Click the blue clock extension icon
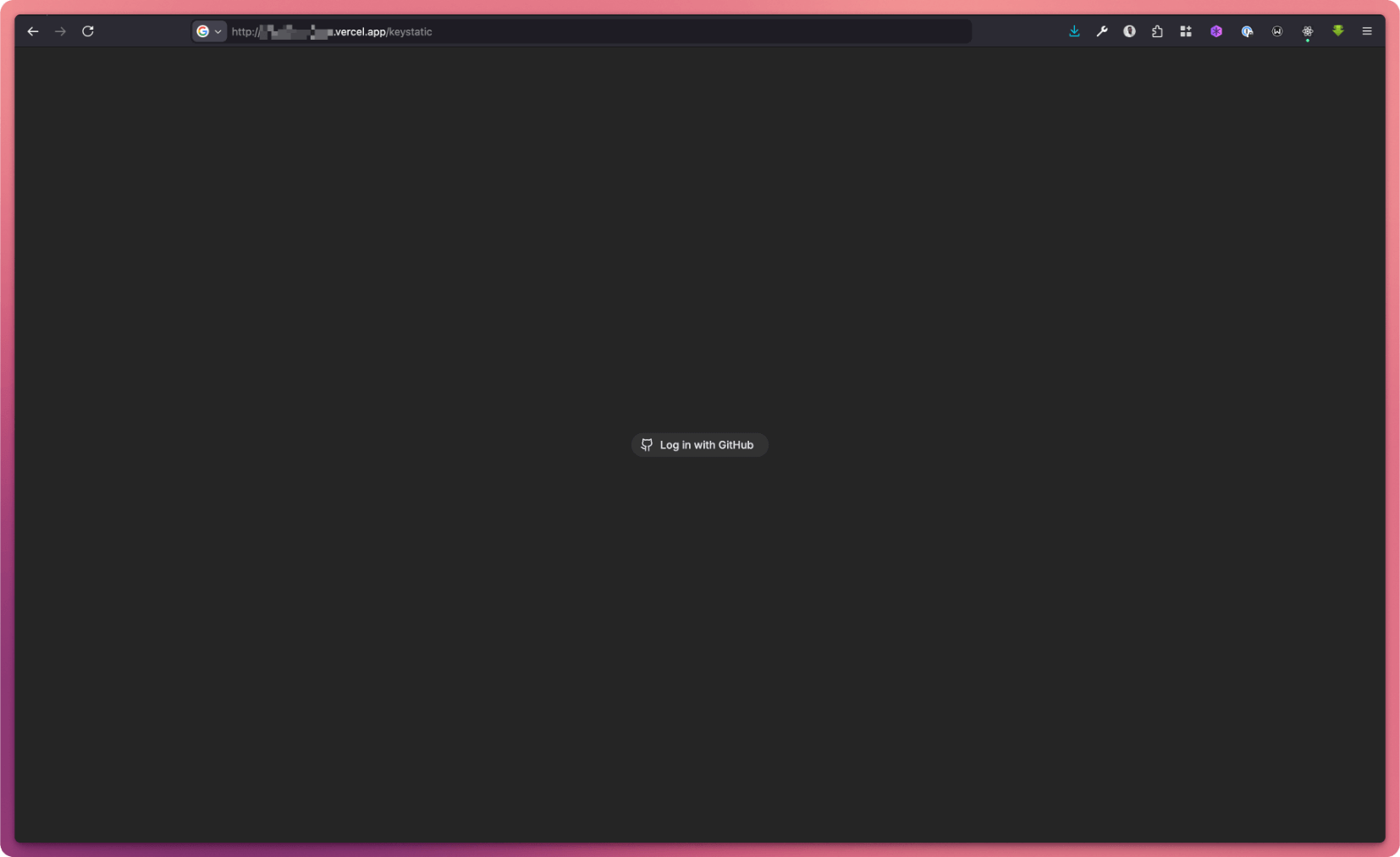1400x857 pixels. pos(1246,31)
